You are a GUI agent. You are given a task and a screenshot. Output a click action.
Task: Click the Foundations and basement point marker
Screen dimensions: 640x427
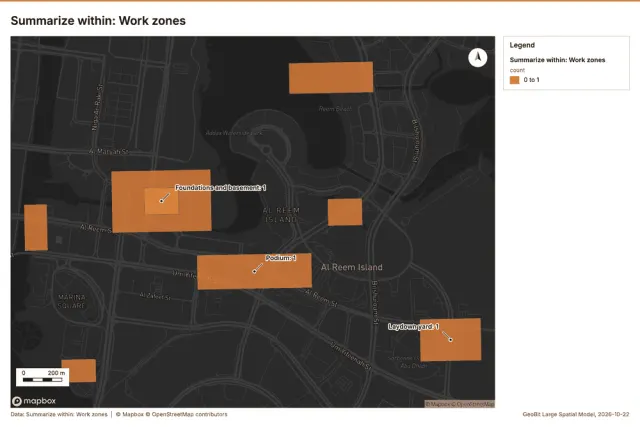point(162,201)
